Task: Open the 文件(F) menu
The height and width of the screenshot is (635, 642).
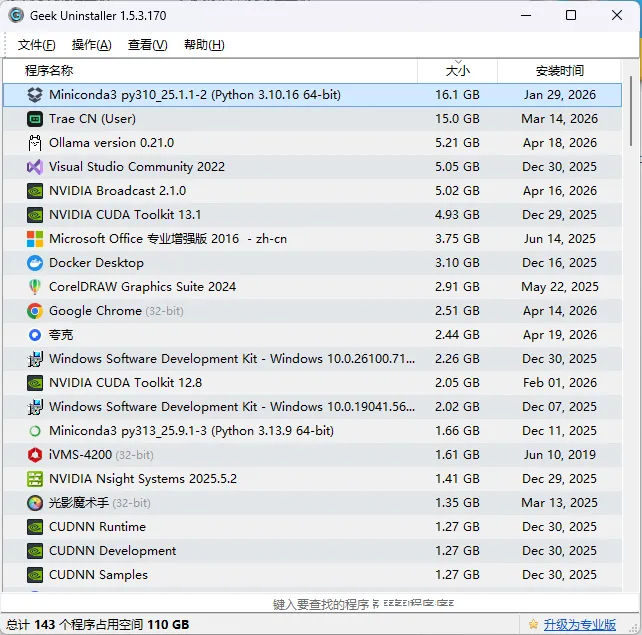Action: pyautogui.click(x=36, y=45)
